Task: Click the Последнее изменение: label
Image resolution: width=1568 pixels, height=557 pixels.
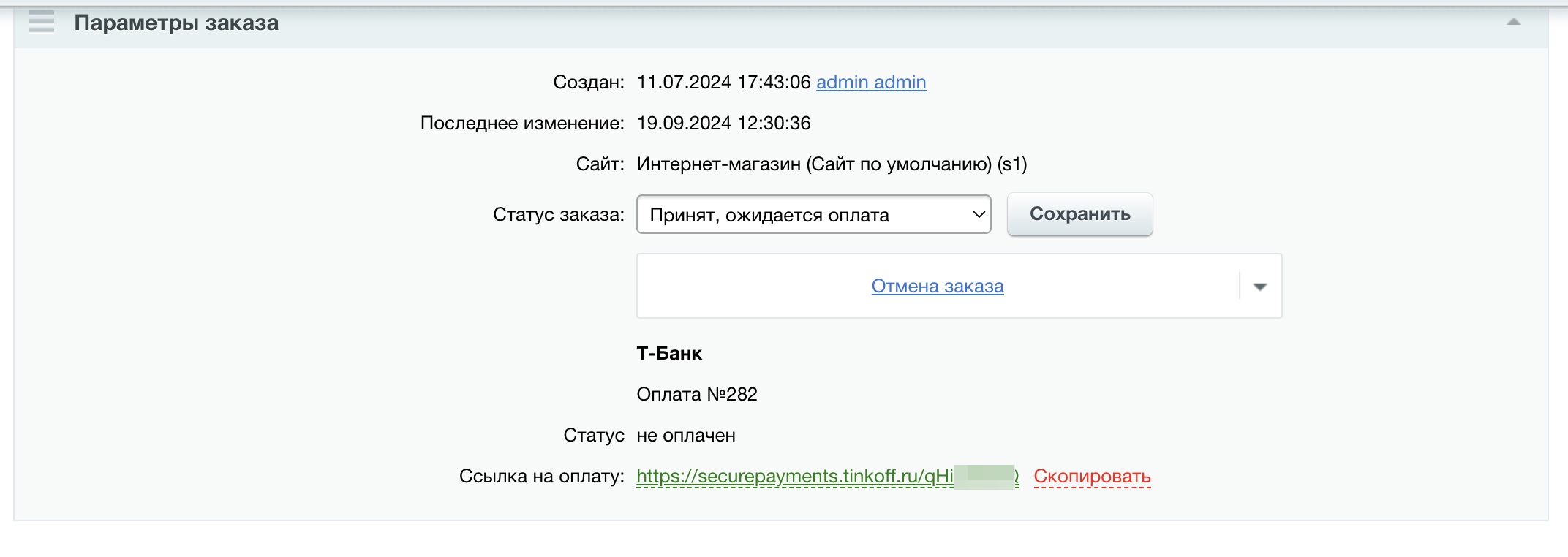Action: pyautogui.click(x=521, y=124)
